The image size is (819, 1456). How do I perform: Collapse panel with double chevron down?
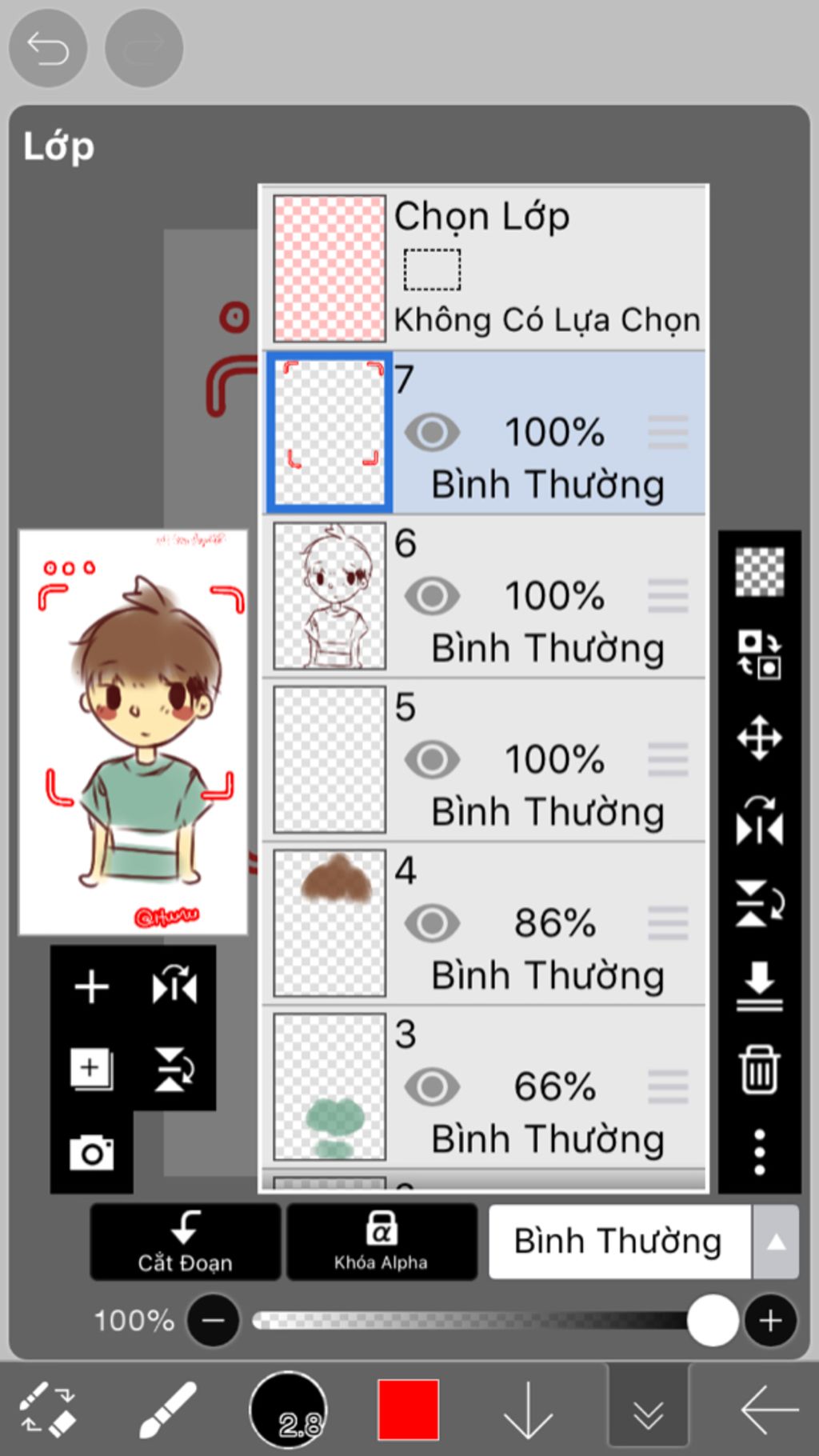pyautogui.click(x=648, y=1412)
